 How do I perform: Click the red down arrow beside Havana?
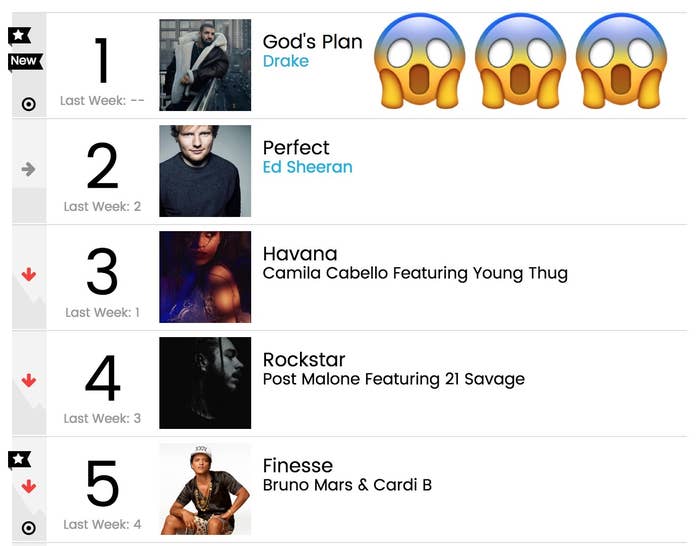29,274
